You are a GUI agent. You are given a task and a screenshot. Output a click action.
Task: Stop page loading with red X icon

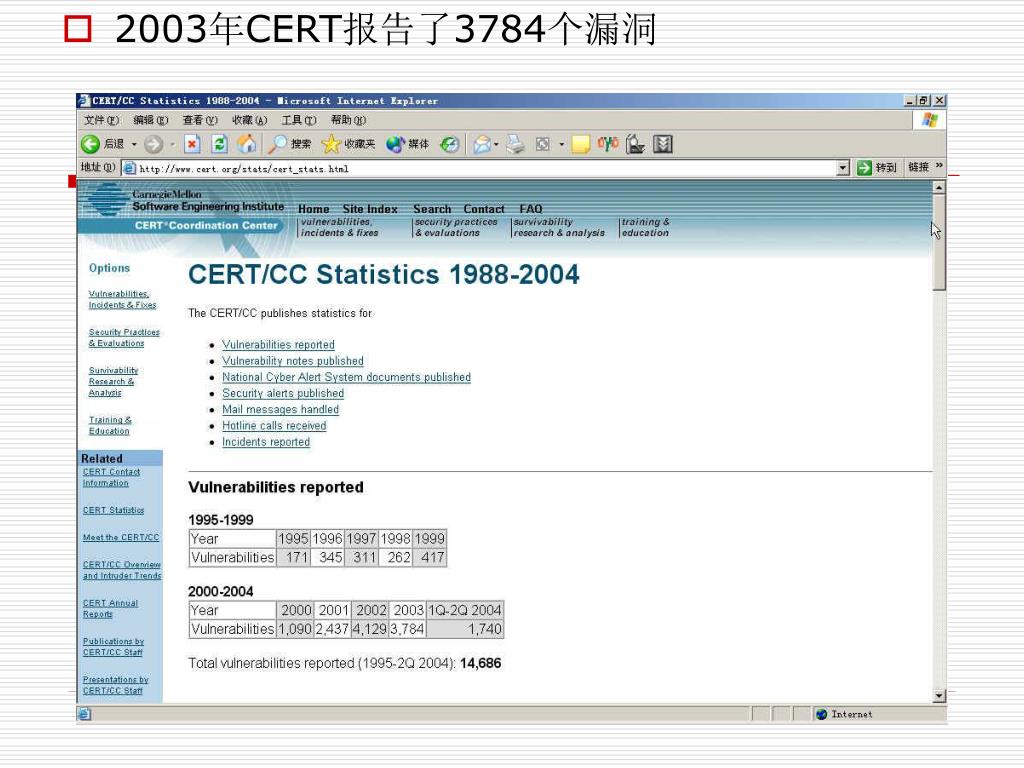coord(192,144)
